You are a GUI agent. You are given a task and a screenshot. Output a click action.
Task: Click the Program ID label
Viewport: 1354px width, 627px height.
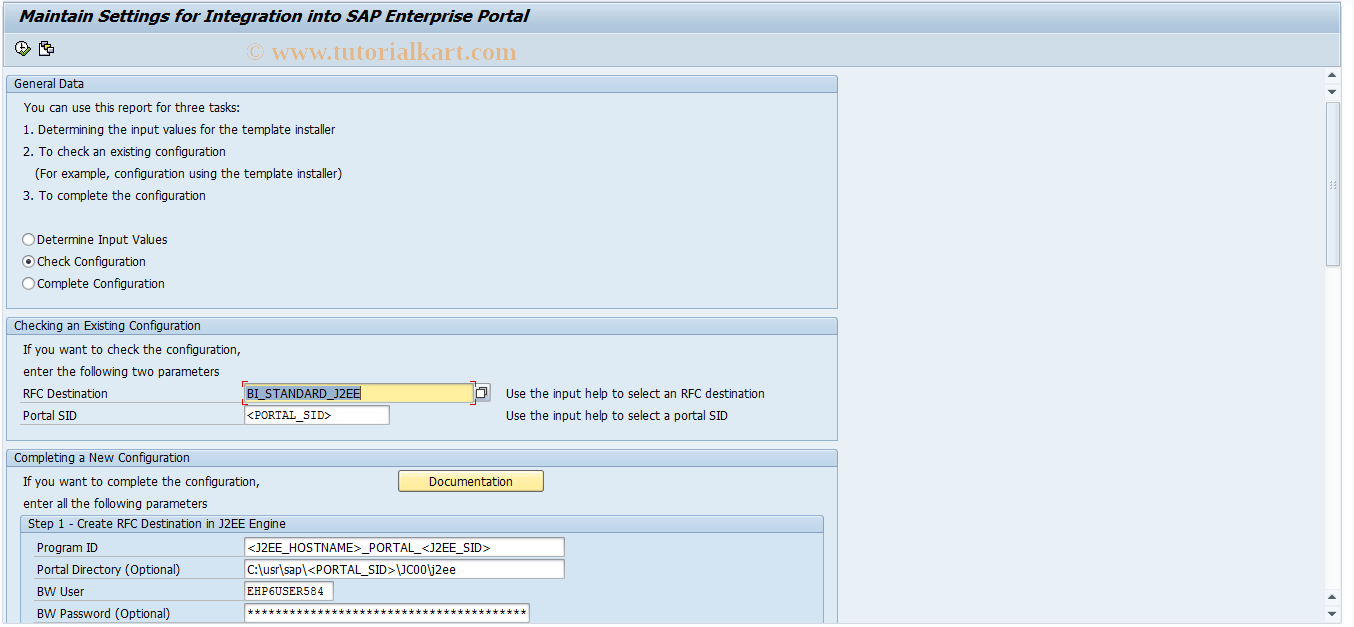coord(67,548)
